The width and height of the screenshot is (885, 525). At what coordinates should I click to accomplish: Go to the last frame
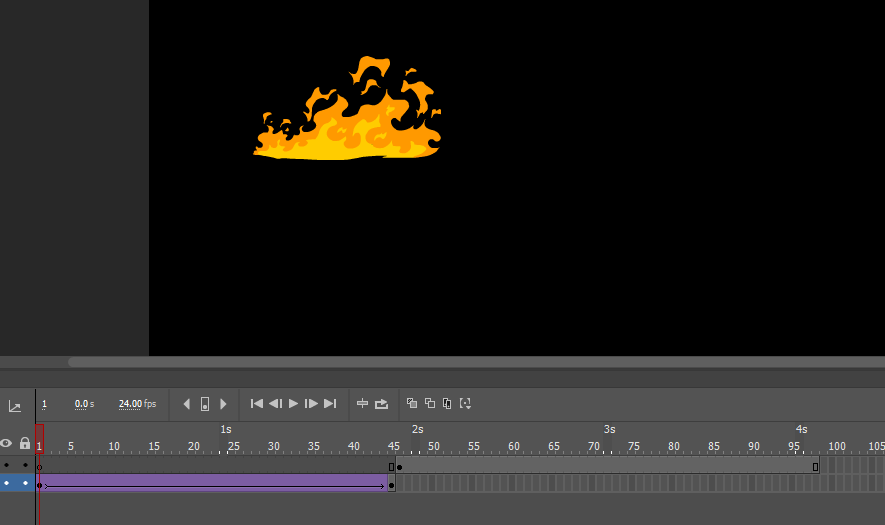tap(330, 404)
